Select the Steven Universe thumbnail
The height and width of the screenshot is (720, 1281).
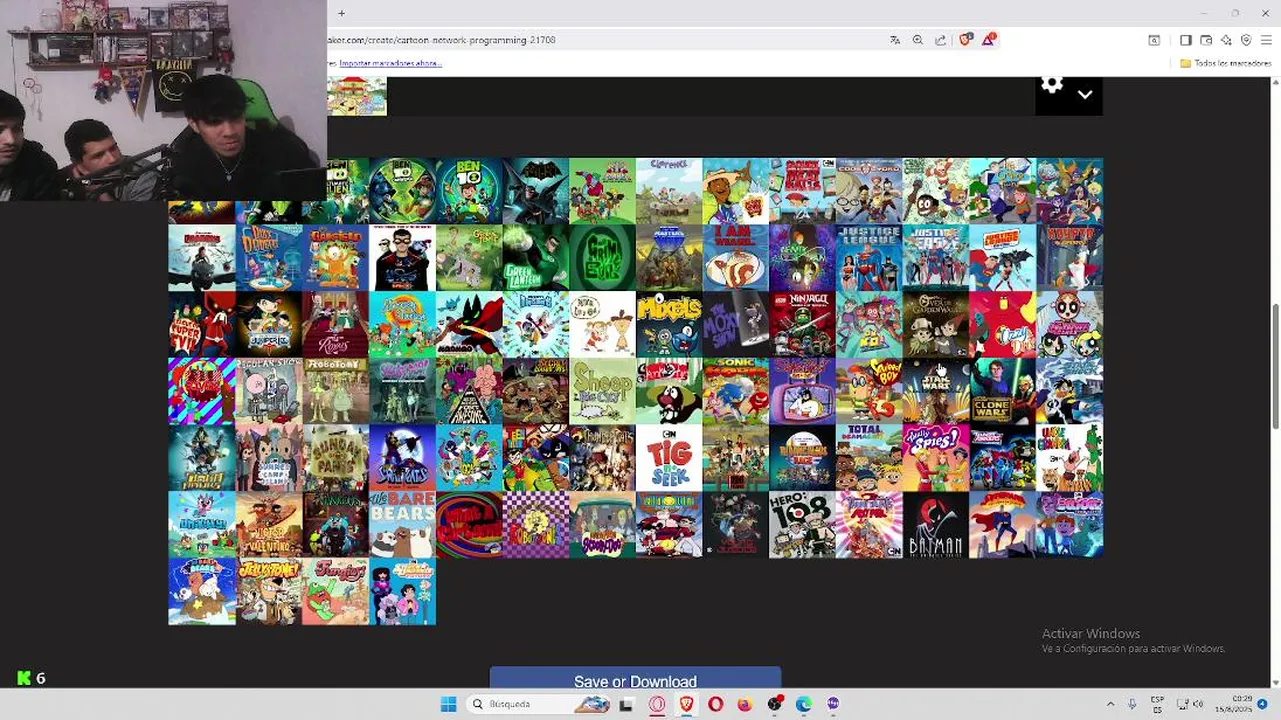pyautogui.click(x=402, y=592)
